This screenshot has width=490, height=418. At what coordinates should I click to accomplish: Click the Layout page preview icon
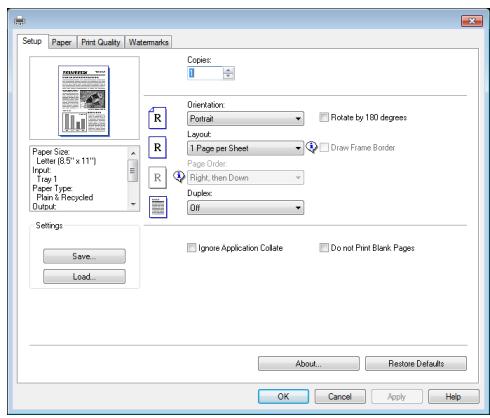tap(157, 147)
